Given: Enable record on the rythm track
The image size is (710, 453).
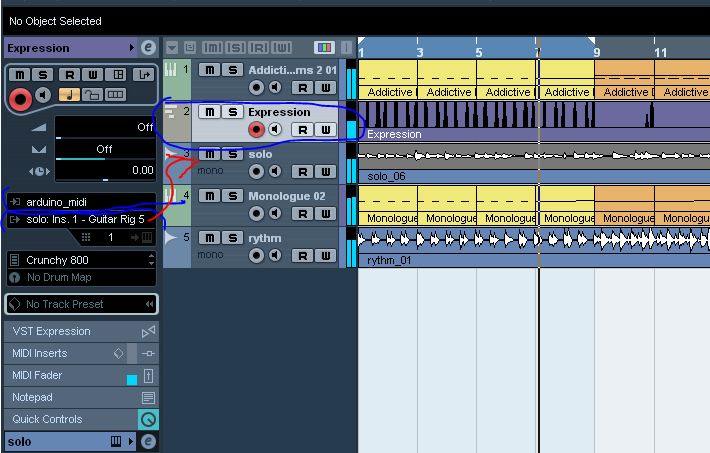Looking at the screenshot, I should tap(256, 255).
